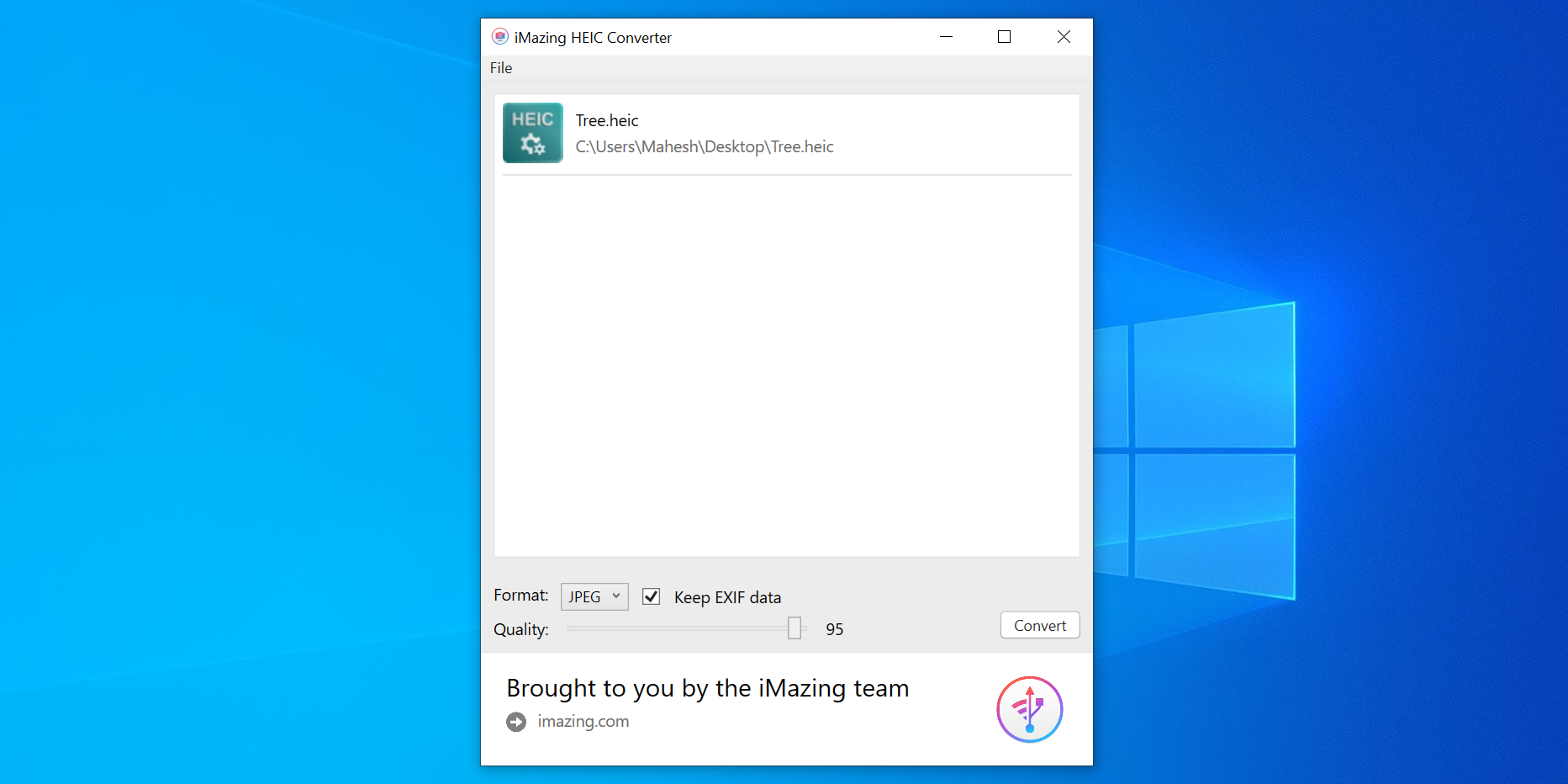This screenshot has width=1568, height=784.
Task: Click the Keep EXIF data label text
Action: [727, 597]
